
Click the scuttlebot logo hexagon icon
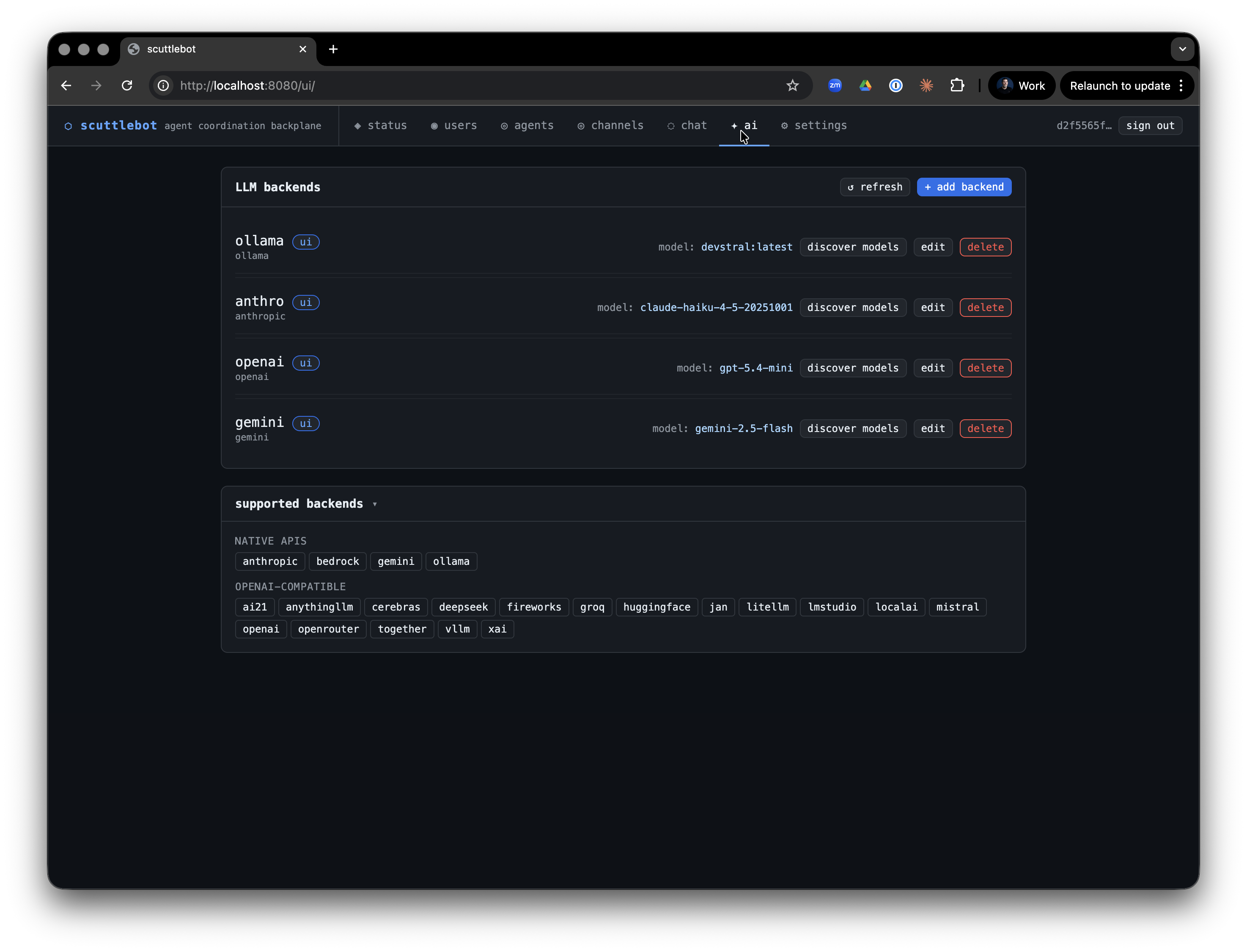click(x=68, y=126)
